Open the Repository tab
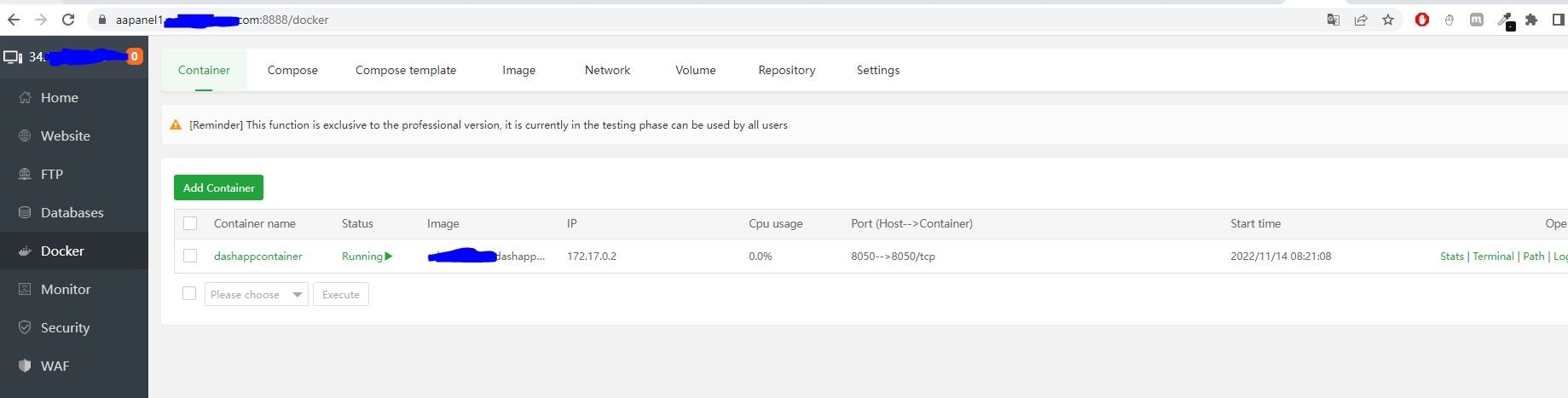This screenshot has height=398, width=1568. click(x=786, y=70)
